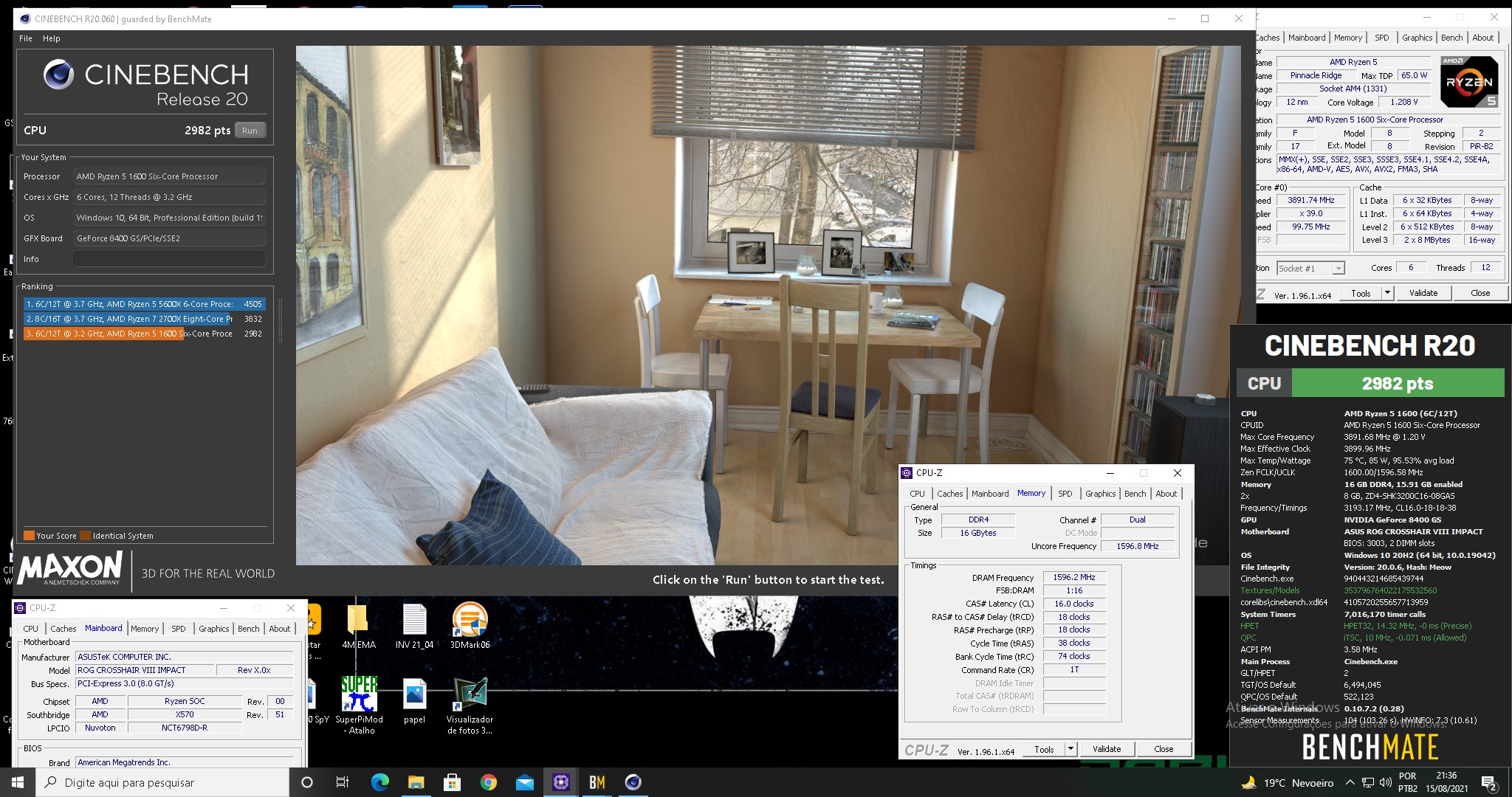Click the Windows search box on taskbar
The width and height of the screenshot is (1512, 797).
coord(162,782)
